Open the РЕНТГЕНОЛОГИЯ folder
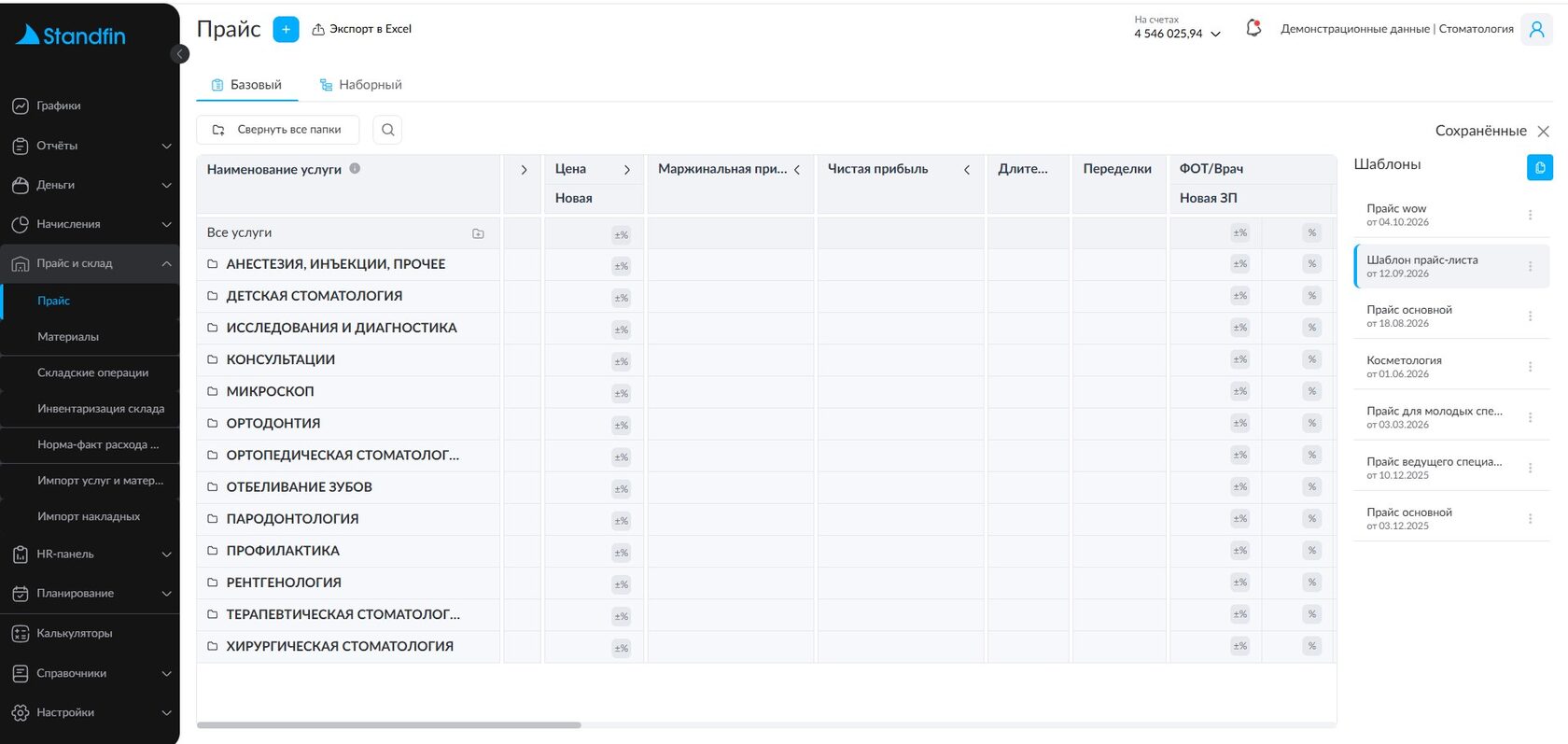The height and width of the screenshot is (744, 1568). coord(284,583)
